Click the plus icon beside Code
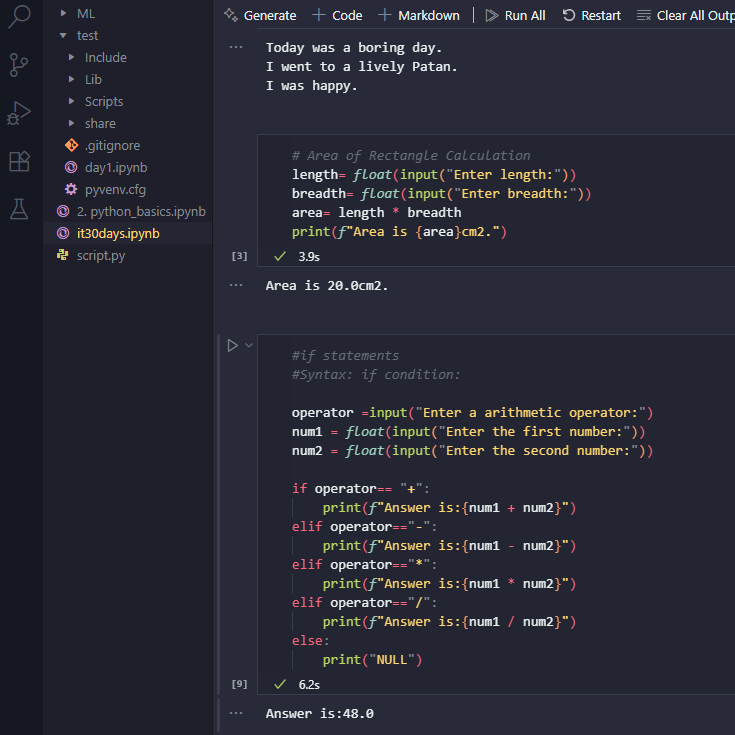 pos(319,15)
